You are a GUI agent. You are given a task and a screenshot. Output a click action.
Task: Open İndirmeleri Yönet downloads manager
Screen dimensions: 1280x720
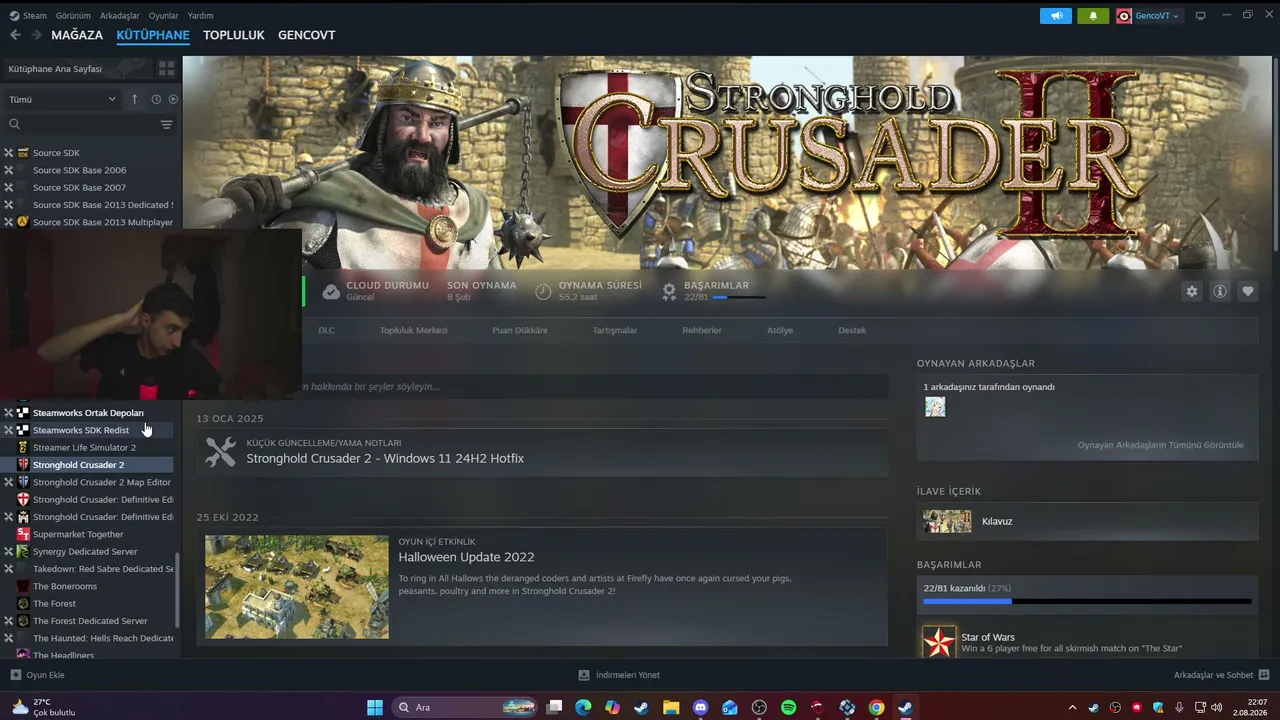pyautogui.click(x=619, y=675)
